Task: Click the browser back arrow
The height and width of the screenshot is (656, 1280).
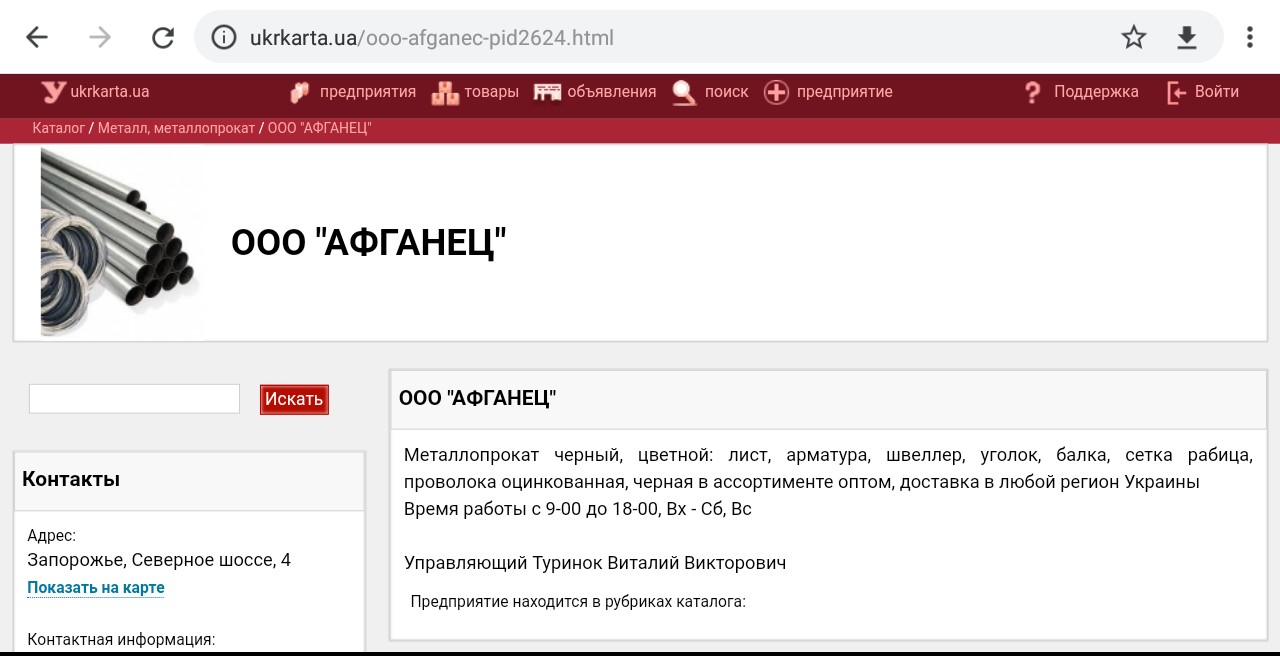Action: [x=37, y=38]
